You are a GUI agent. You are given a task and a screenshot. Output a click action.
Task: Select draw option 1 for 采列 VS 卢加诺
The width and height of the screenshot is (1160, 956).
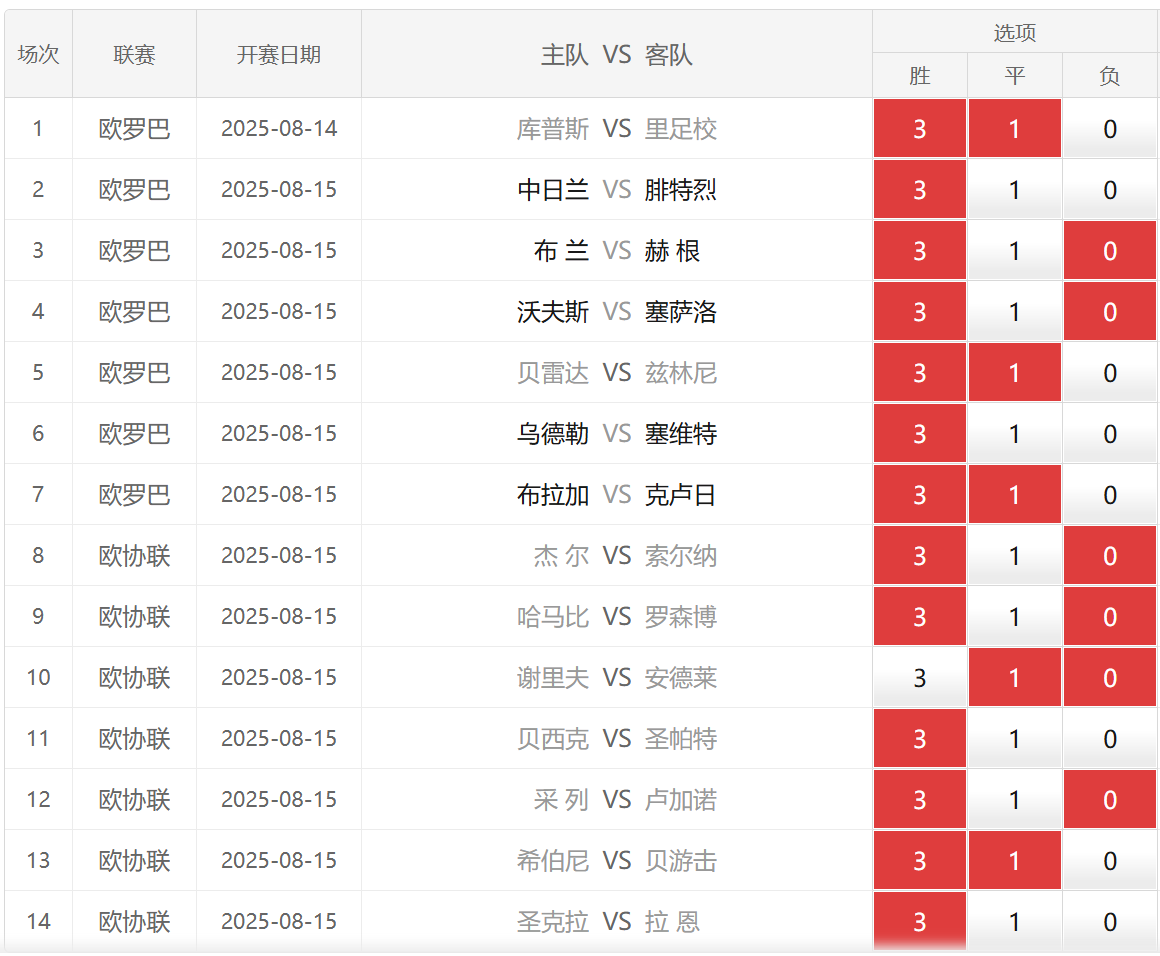[1014, 800]
